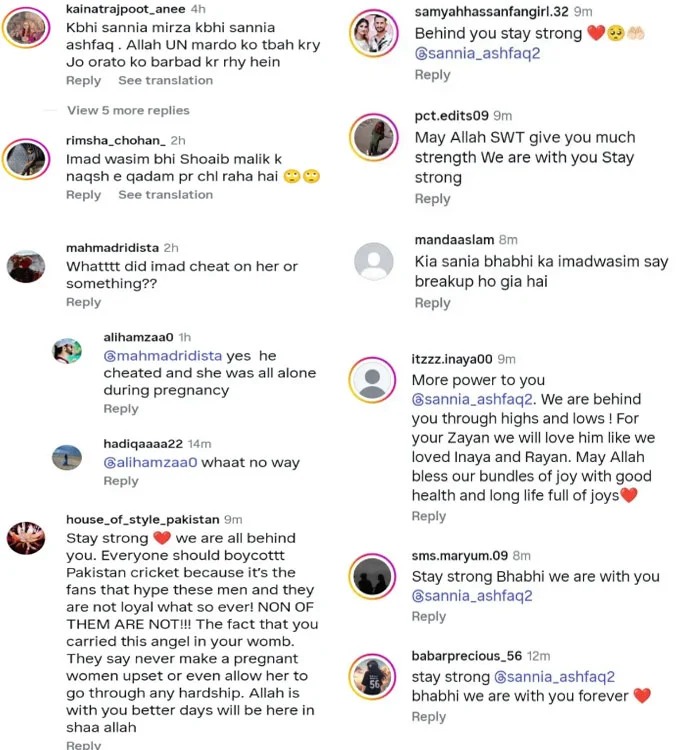Open hadiqaaaa22's profile picture
This screenshot has width=700, height=750.
coord(67,457)
